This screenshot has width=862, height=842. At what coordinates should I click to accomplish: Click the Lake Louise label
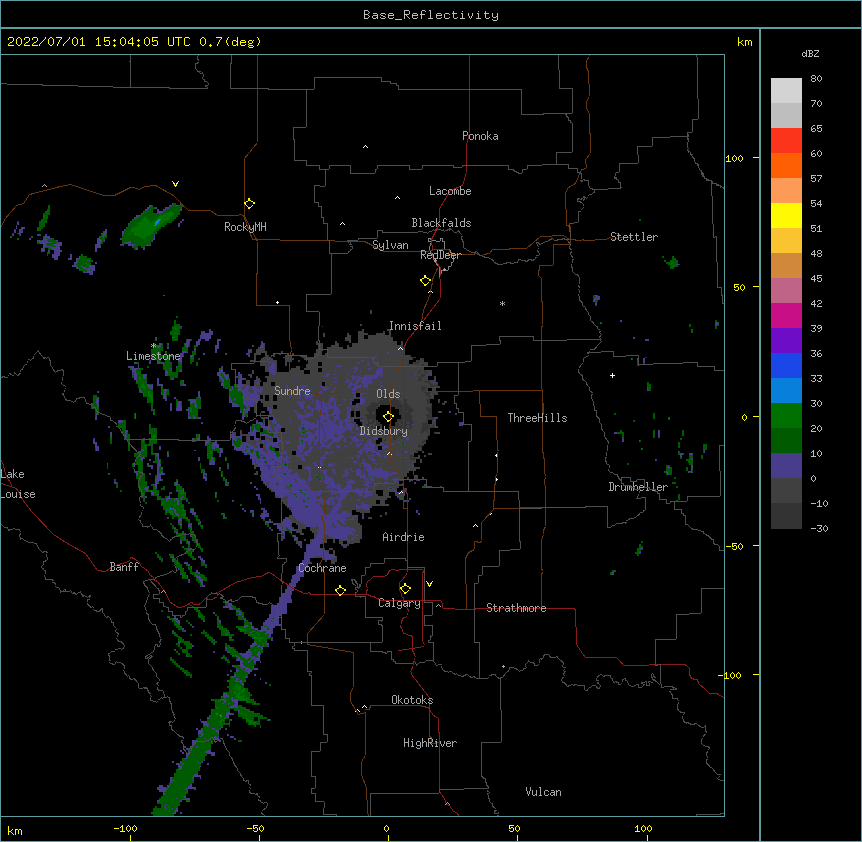click(18, 484)
